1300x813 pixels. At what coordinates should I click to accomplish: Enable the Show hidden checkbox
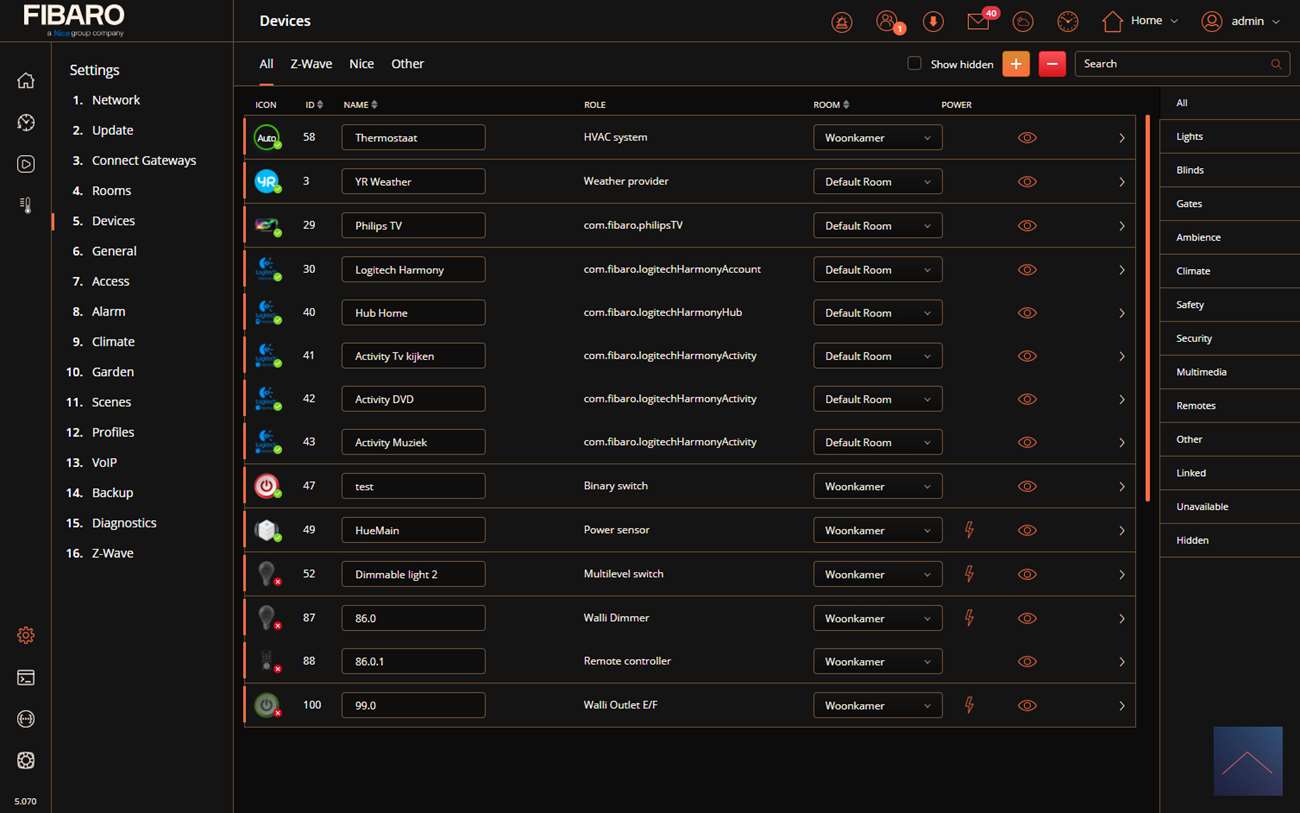point(914,64)
